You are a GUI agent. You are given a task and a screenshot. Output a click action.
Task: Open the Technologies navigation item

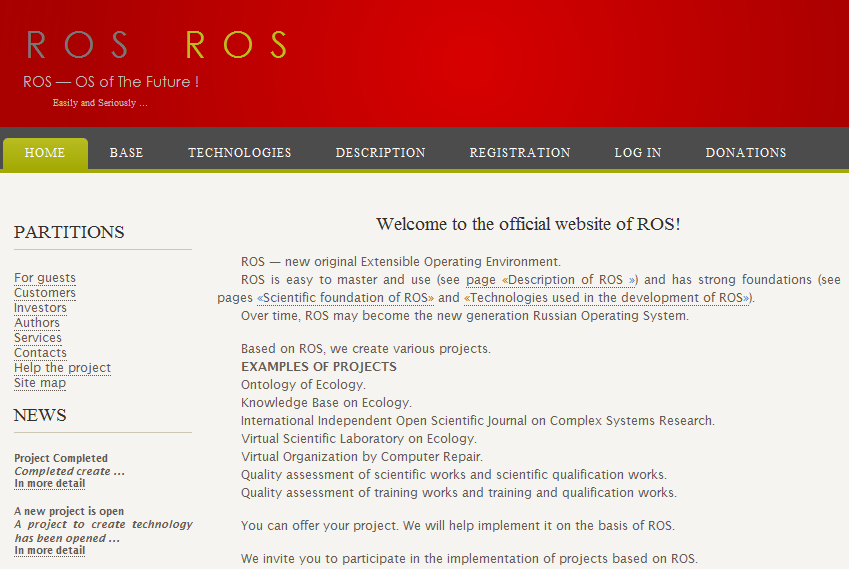[x=240, y=153]
